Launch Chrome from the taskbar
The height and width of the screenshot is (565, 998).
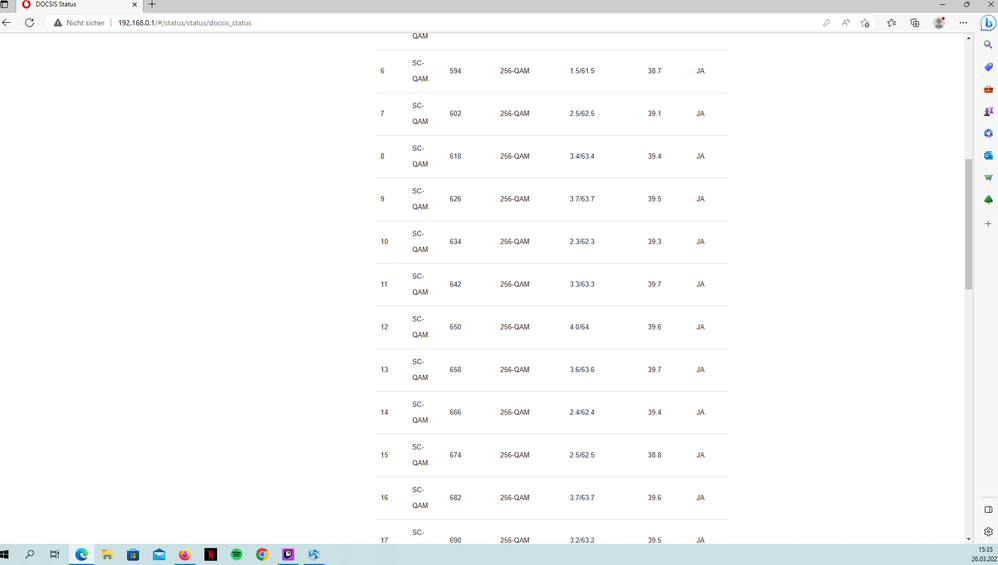coord(262,555)
